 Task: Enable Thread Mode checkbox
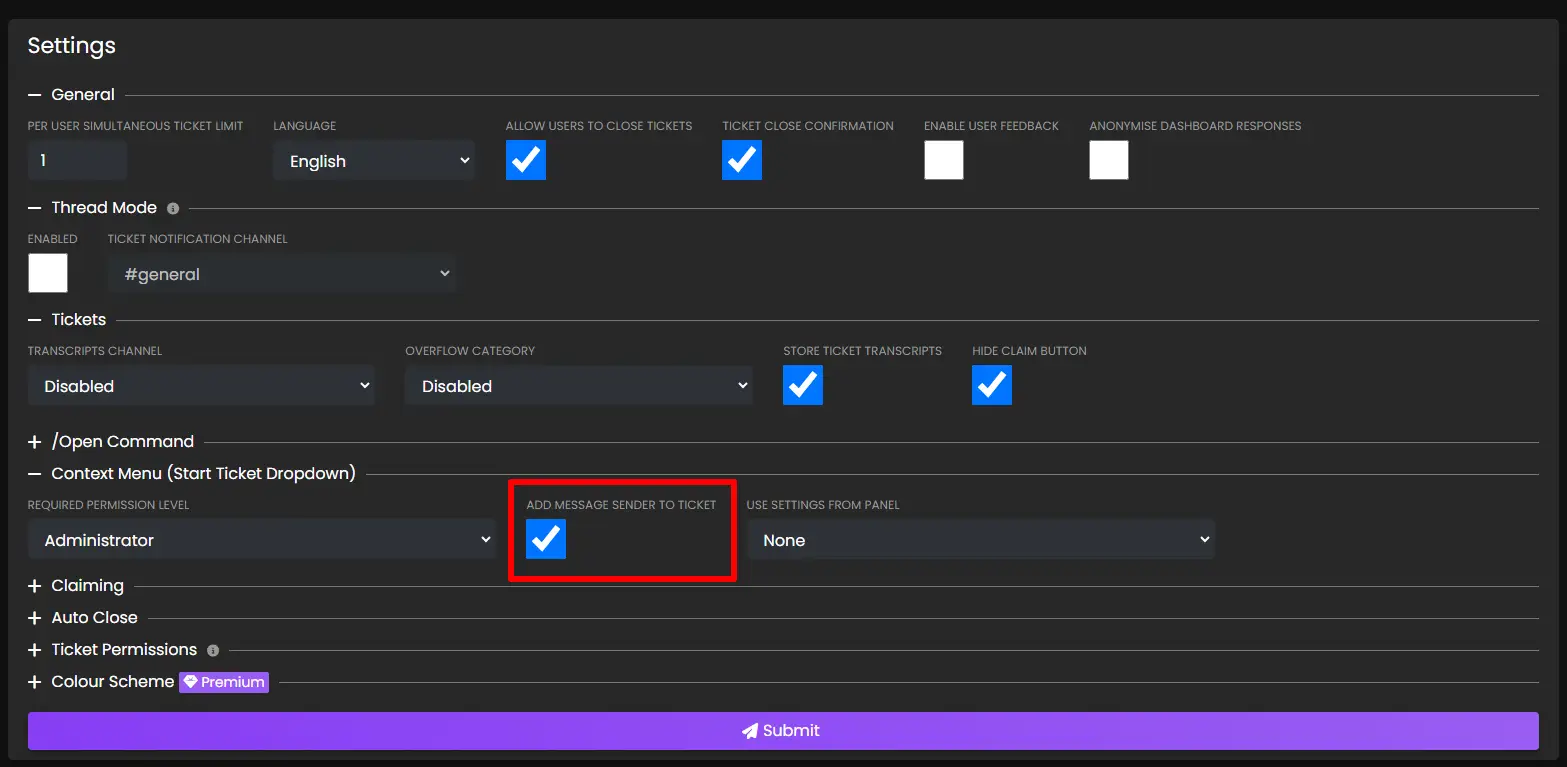click(x=48, y=273)
